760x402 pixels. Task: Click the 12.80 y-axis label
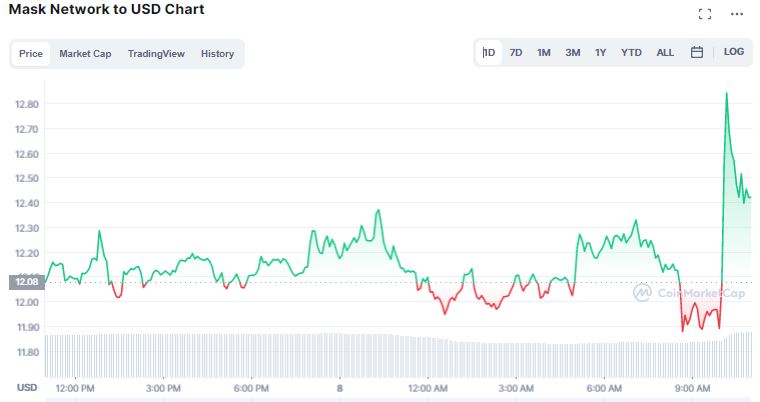tap(27, 104)
